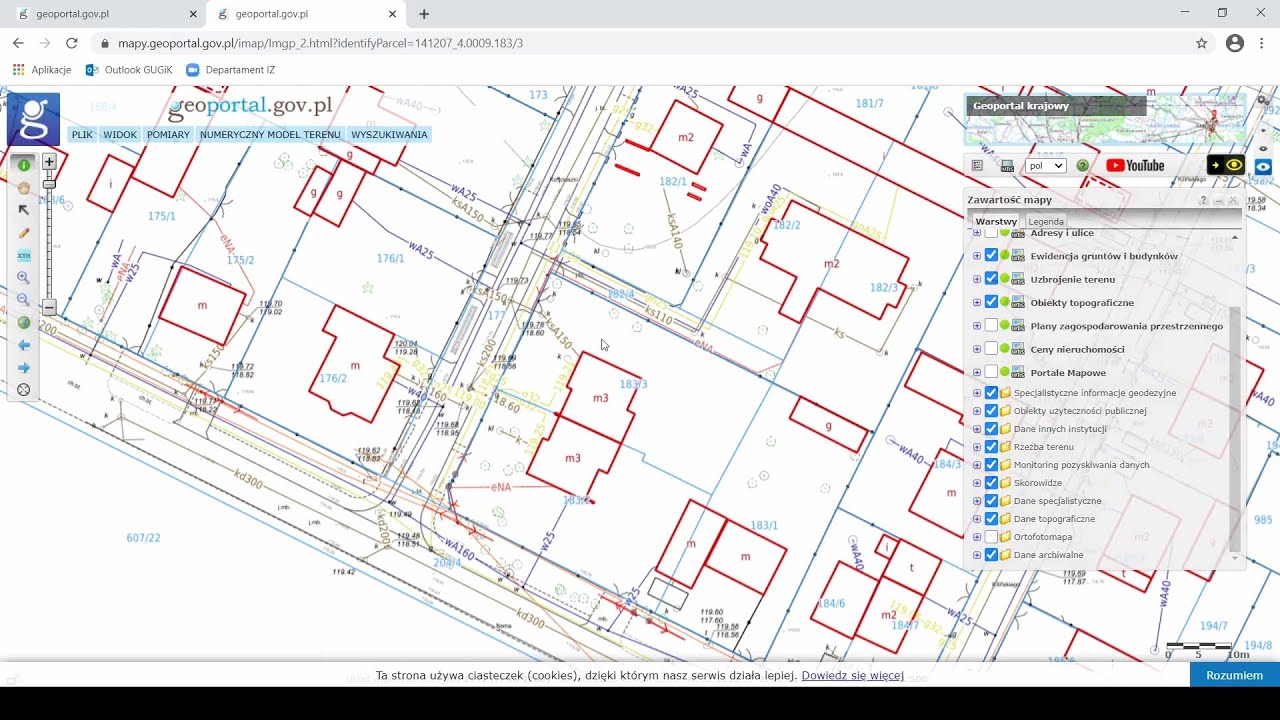
Task: Open help in Zawartość mapy panel
Action: coord(1204,200)
